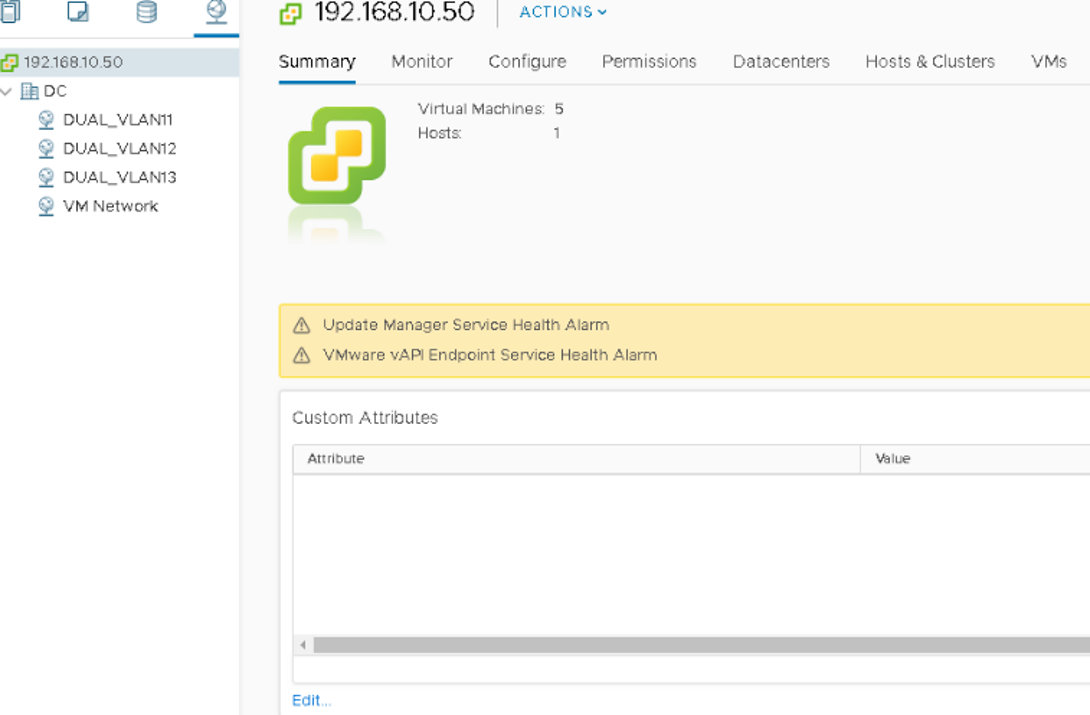Open the ACTIONS dropdown menu
Viewport: 1090px width, 715px height.
click(563, 12)
